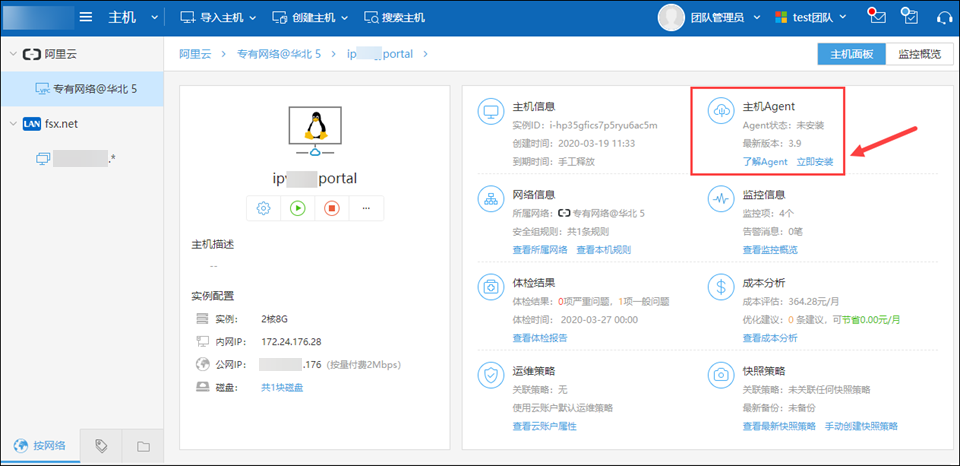Click the 立即安装 link

pos(815,162)
